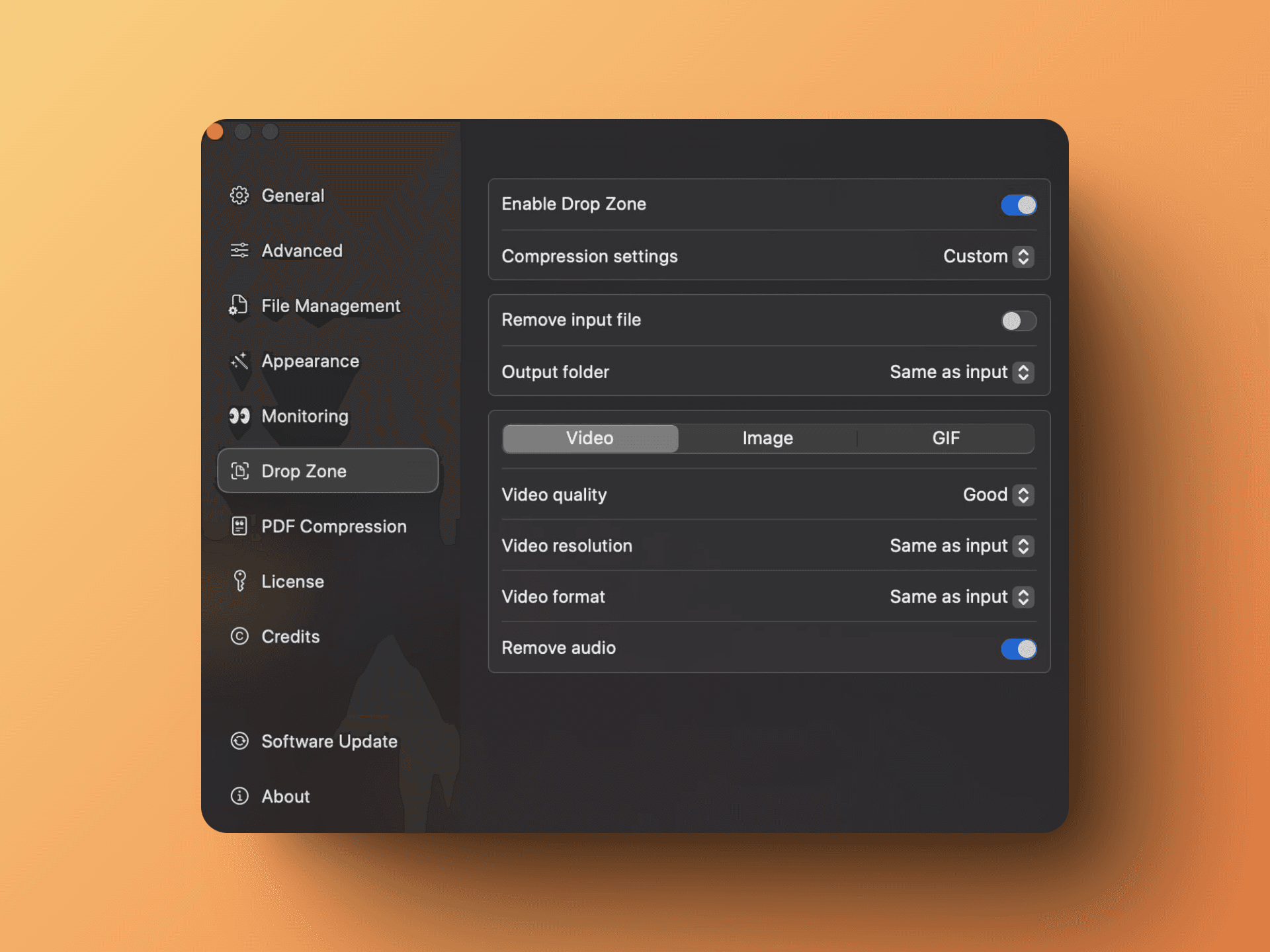Screen dimensions: 1270x952
Task: Toggle Enable Drop Zone off
Action: [x=1019, y=205]
